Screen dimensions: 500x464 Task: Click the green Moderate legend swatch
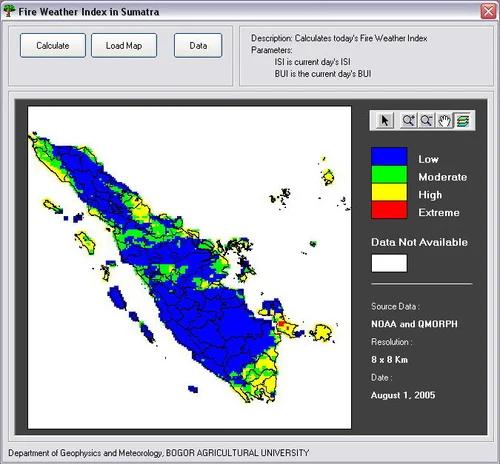point(389,174)
